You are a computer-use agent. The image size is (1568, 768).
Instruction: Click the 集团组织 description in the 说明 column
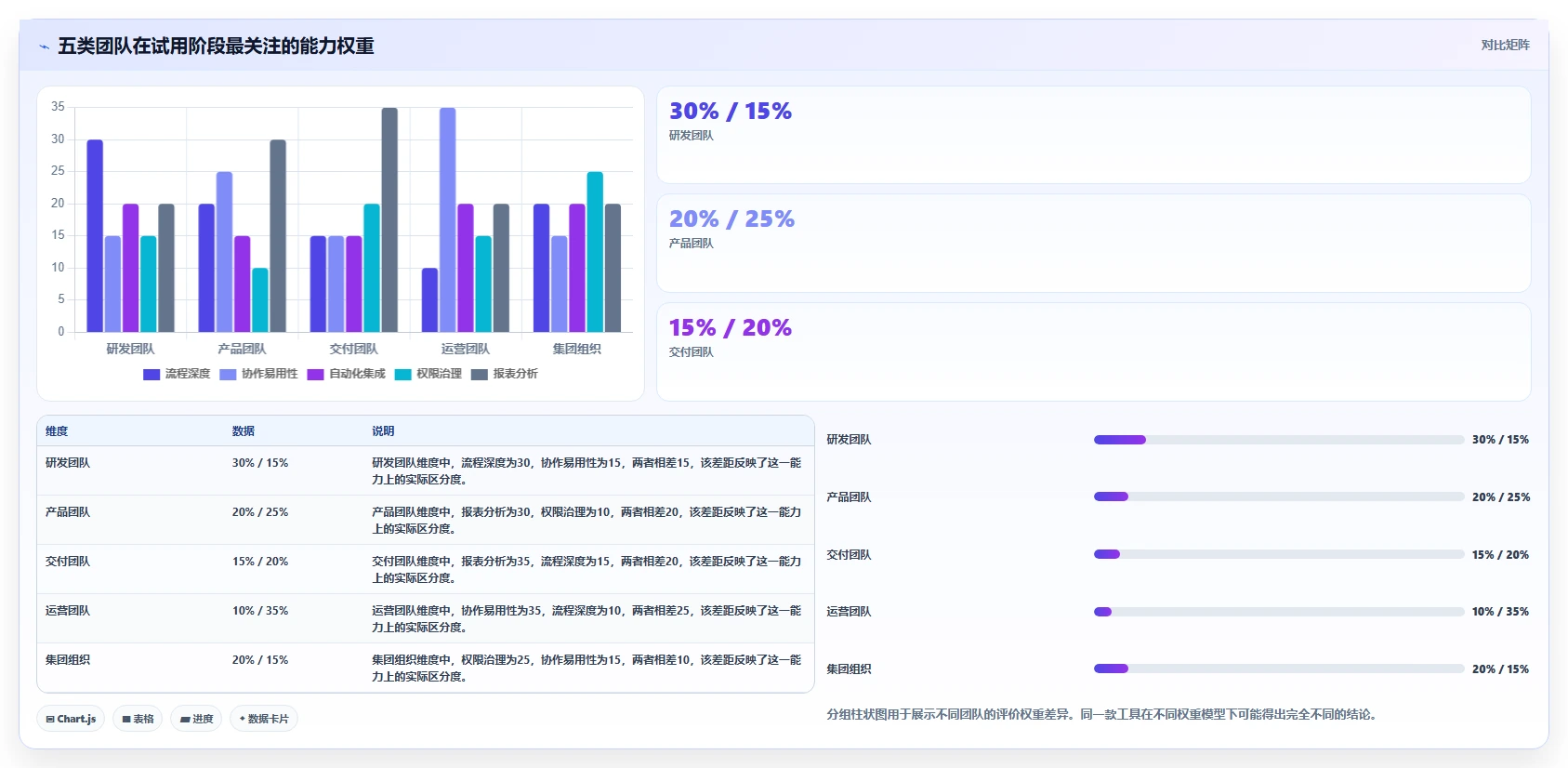pos(586,669)
